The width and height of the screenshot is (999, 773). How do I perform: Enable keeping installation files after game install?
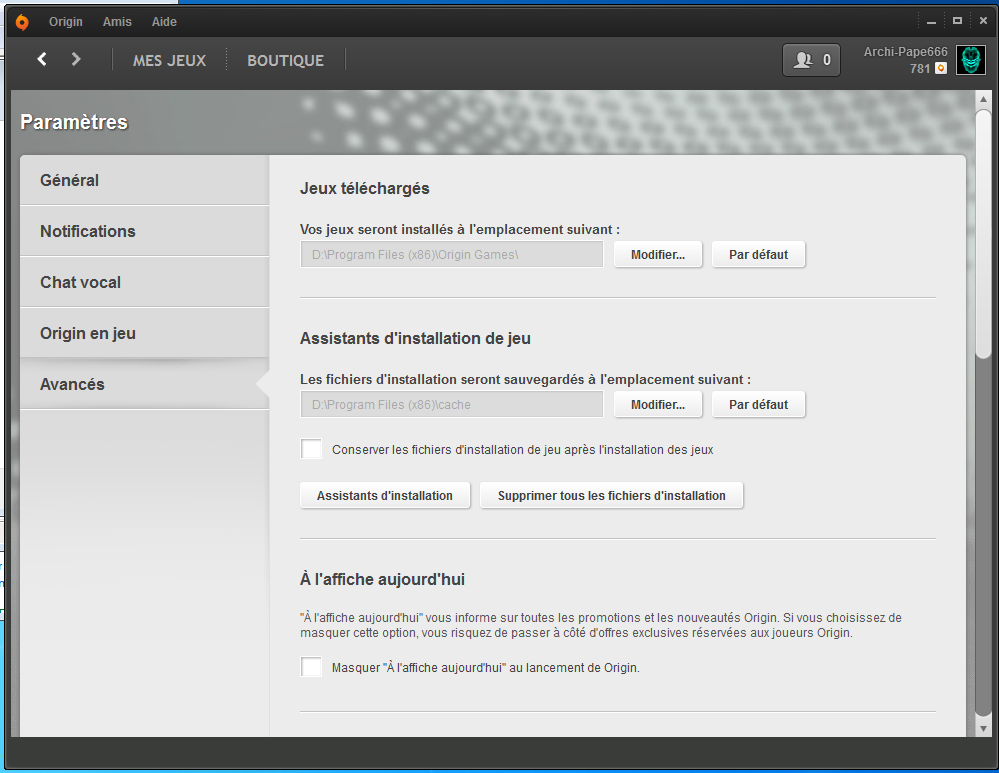point(312,450)
